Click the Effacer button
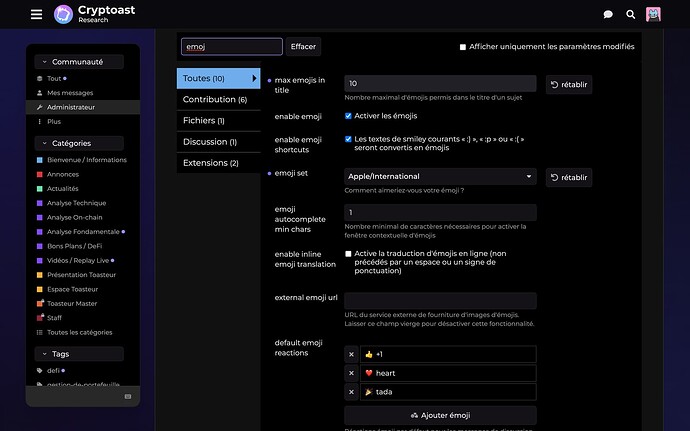This screenshot has height=431, width=690. [x=303, y=47]
